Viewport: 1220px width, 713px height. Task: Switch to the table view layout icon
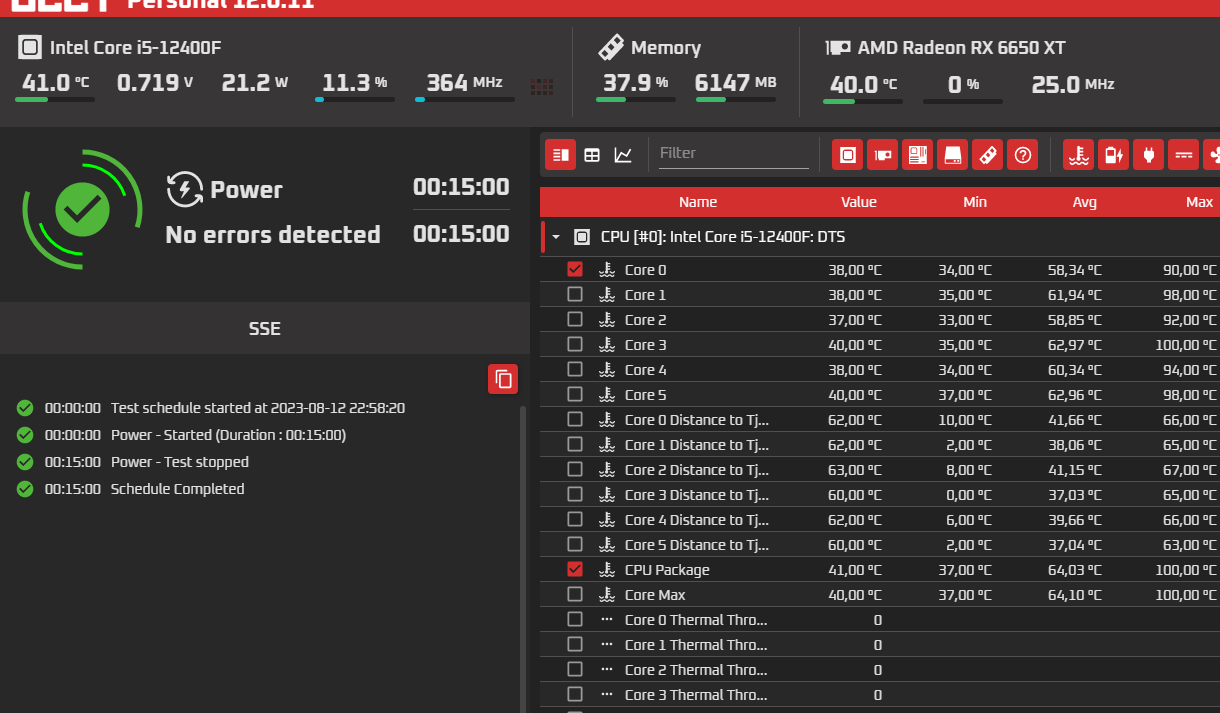click(x=592, y=155)
